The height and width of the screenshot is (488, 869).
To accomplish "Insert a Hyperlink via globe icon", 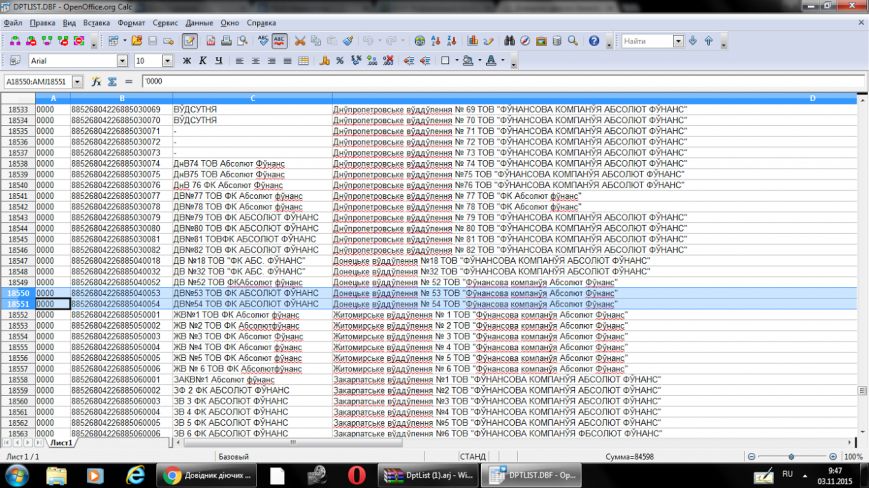I will coord(420,41).
